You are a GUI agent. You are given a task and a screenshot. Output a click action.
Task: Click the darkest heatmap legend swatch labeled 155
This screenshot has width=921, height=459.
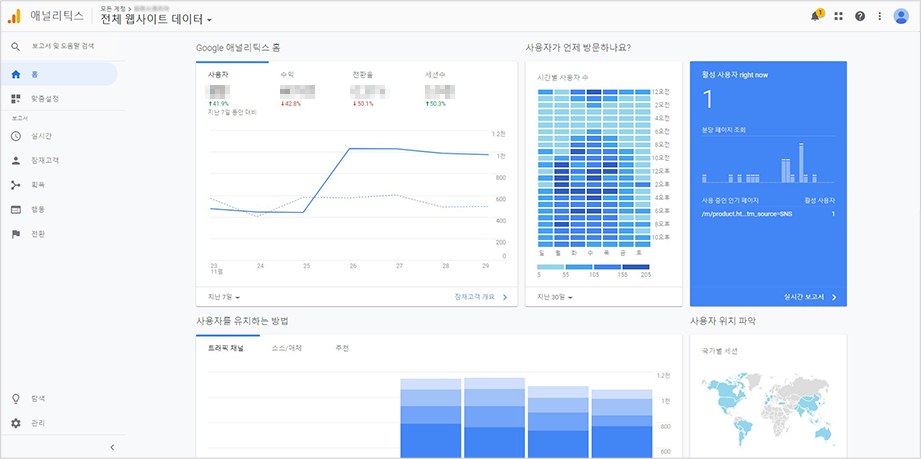(636, 267)
